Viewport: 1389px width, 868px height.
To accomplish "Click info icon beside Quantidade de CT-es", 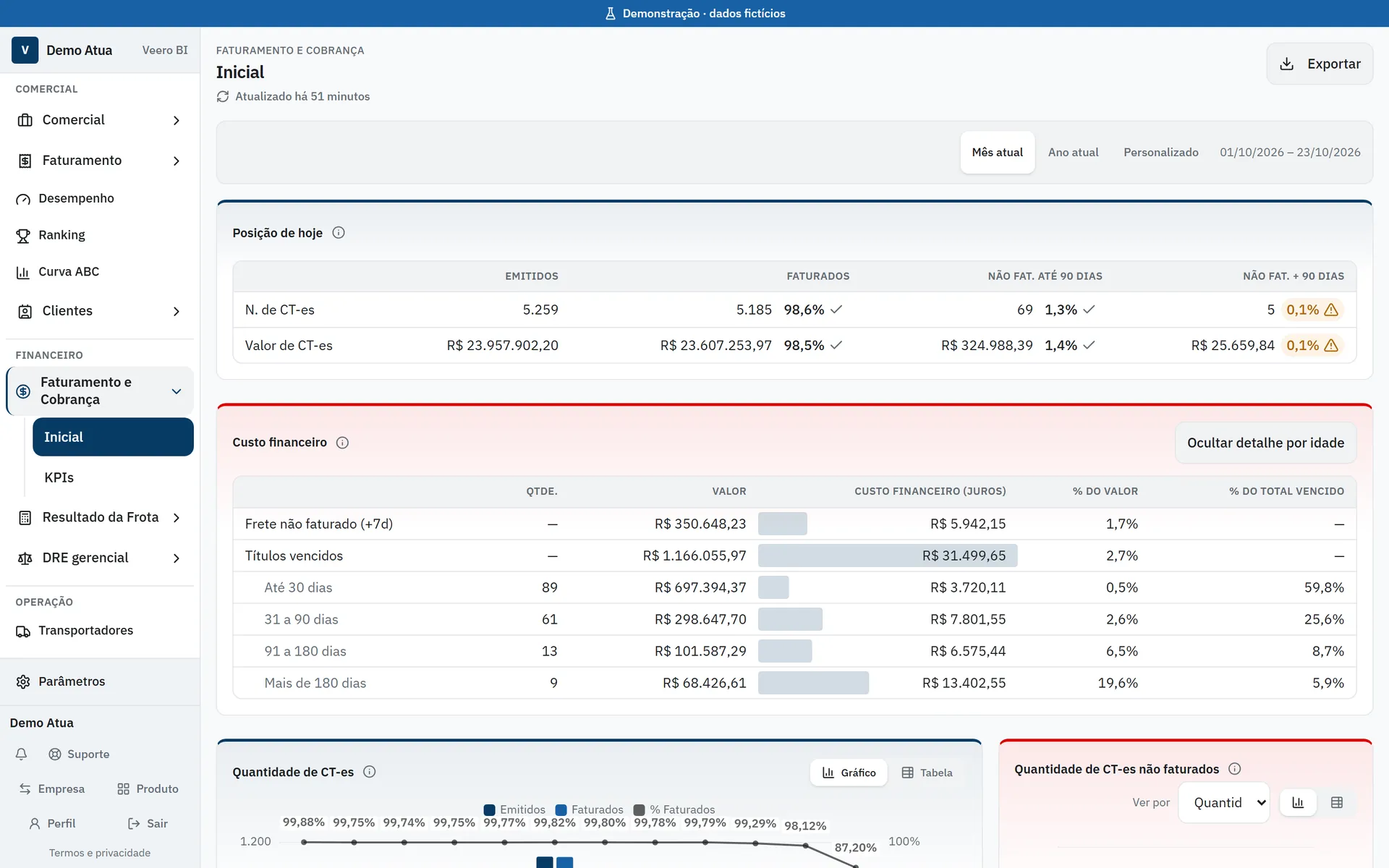I will click(370, 772).
